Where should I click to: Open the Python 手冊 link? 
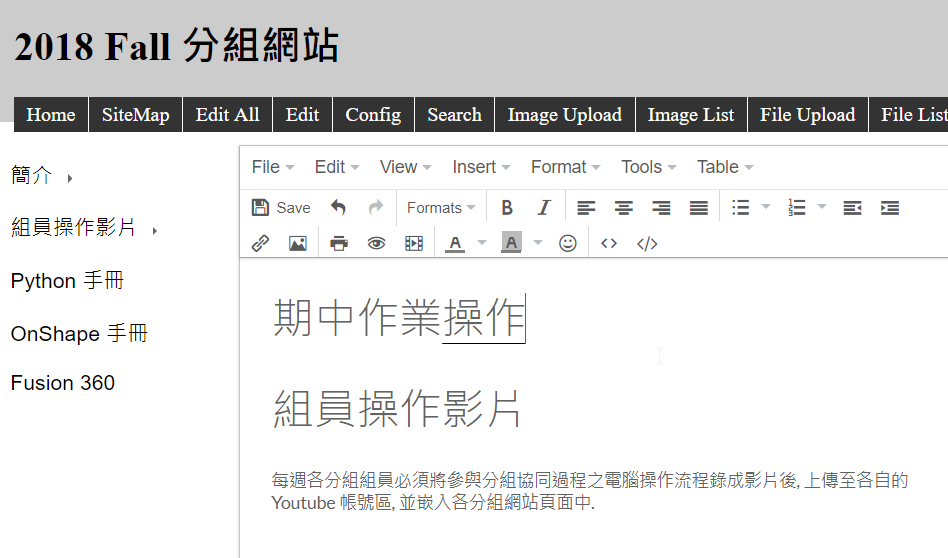67,281
